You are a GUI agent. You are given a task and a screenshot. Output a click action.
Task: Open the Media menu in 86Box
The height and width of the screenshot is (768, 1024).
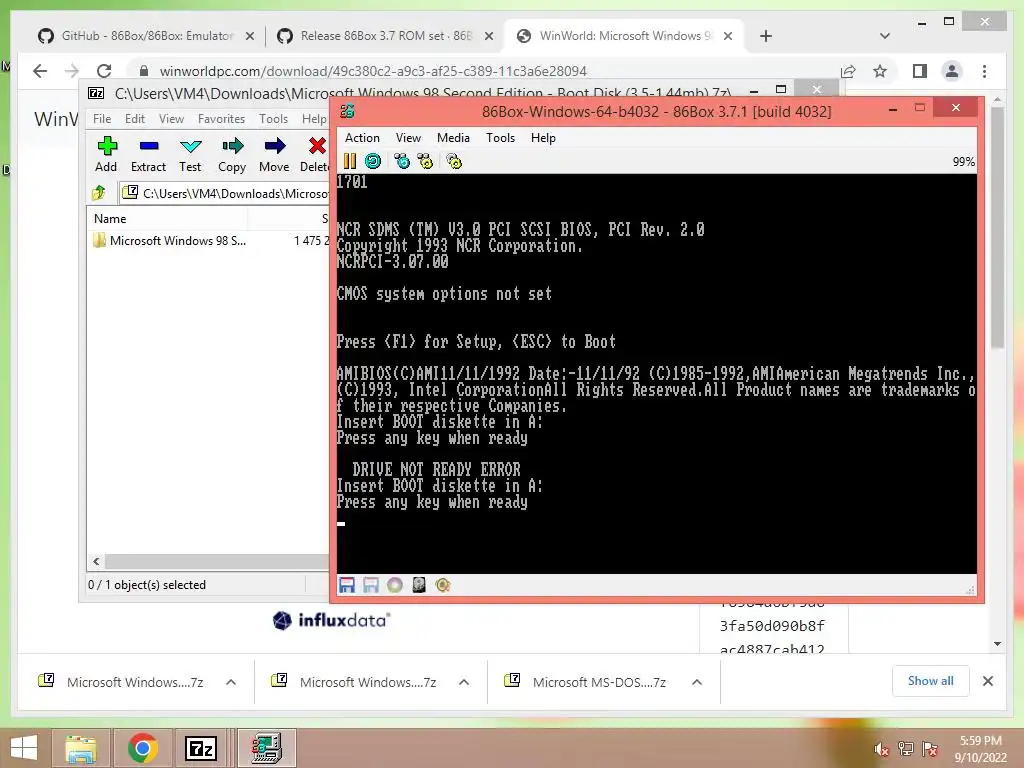[453, 137]
